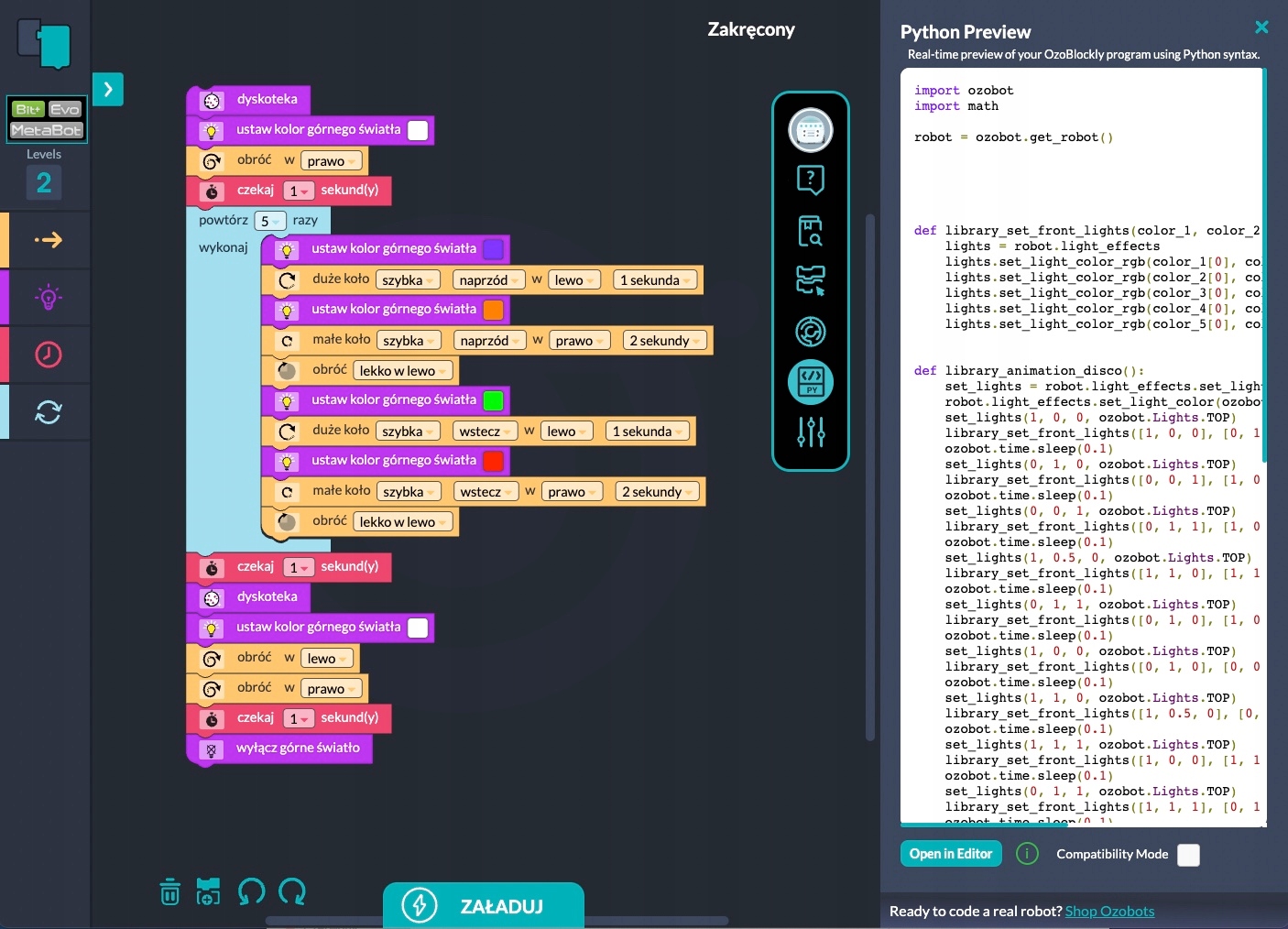Click the trash can icon
This screenshot has height=929, width=1288.
coord(170,891)
